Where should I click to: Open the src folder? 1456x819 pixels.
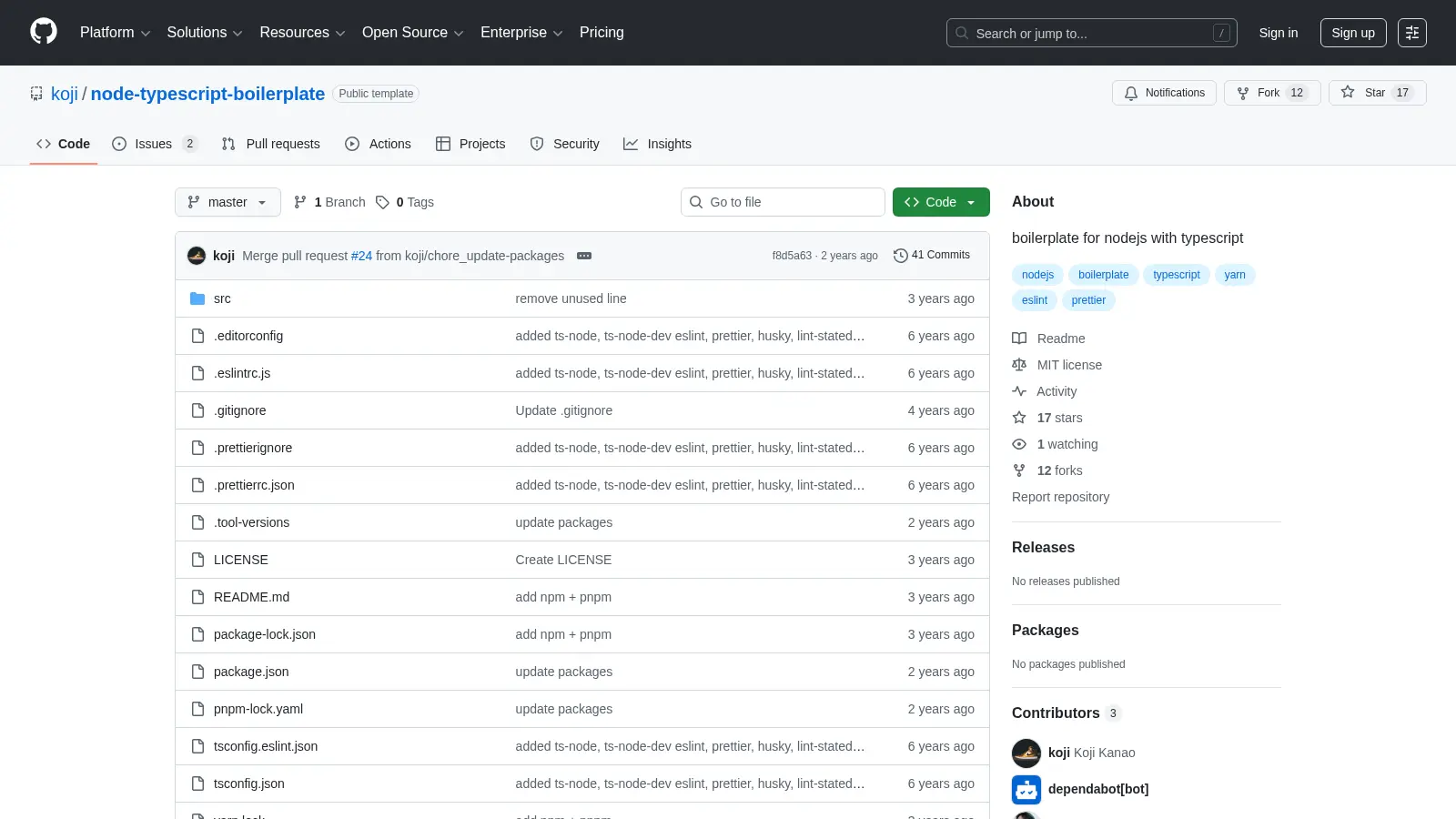tap(222, 298)
